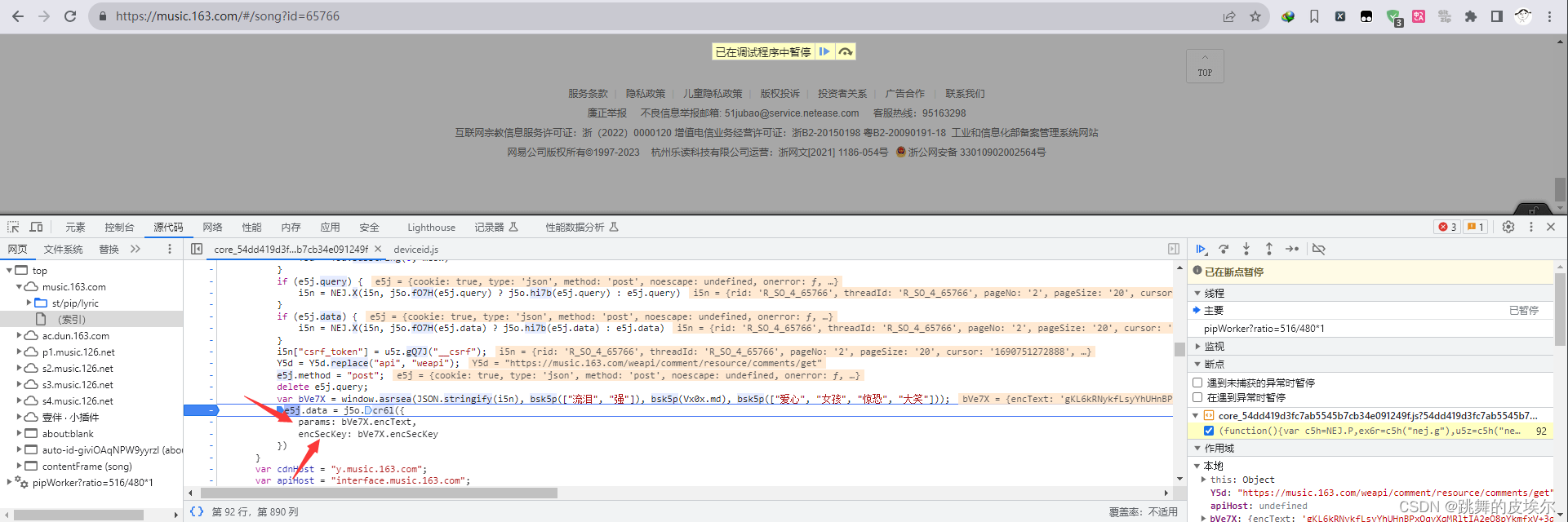Enable pause on uncaught exceptions checkbox
This screenshot has height=522, width=1568.
(x=1197, y=383)
